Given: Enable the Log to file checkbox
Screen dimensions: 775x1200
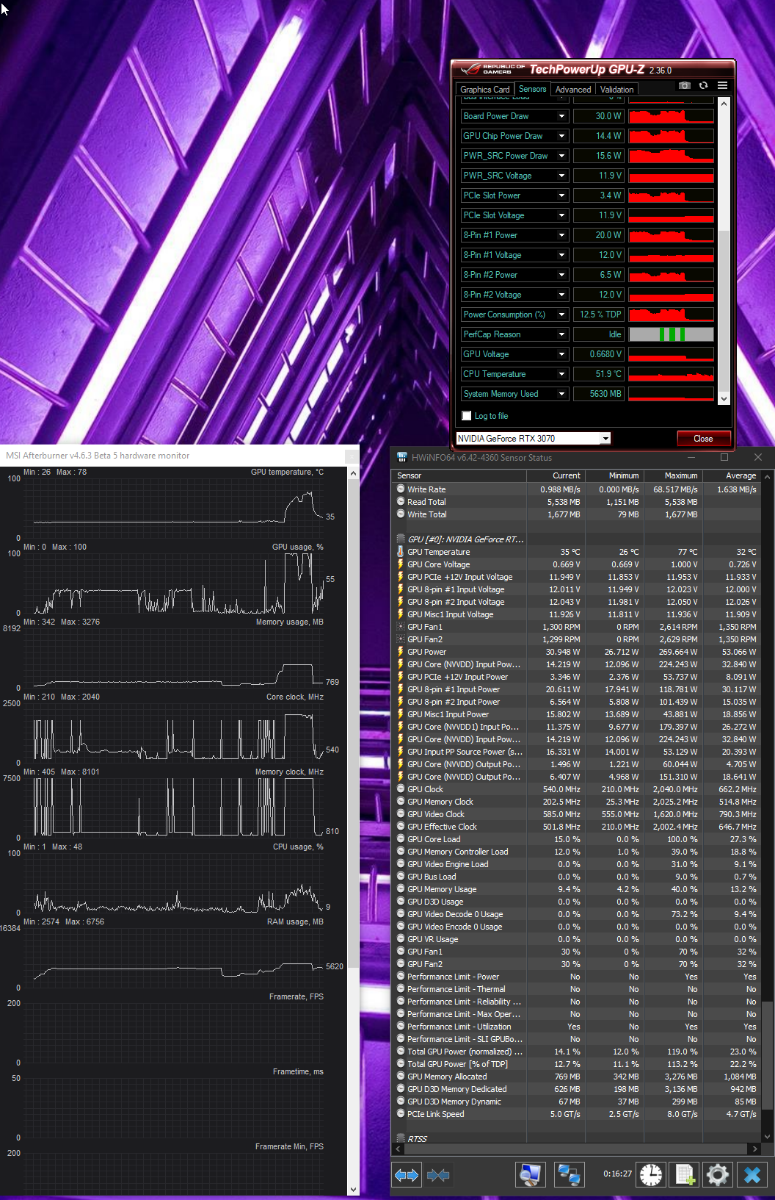Looking at the screenshot, I should (x=466, y=415).
